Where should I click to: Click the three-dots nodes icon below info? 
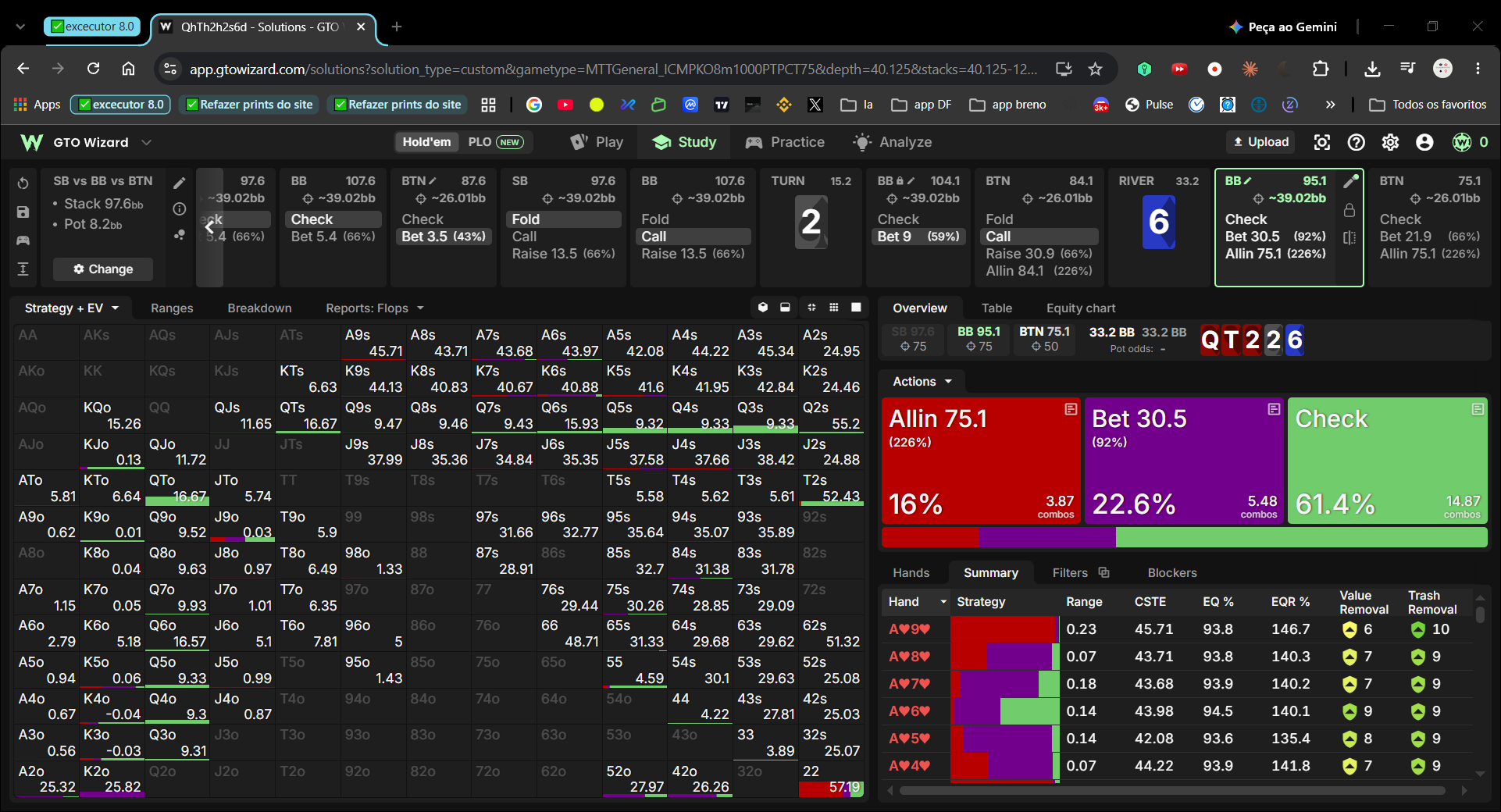coord(179,234)
